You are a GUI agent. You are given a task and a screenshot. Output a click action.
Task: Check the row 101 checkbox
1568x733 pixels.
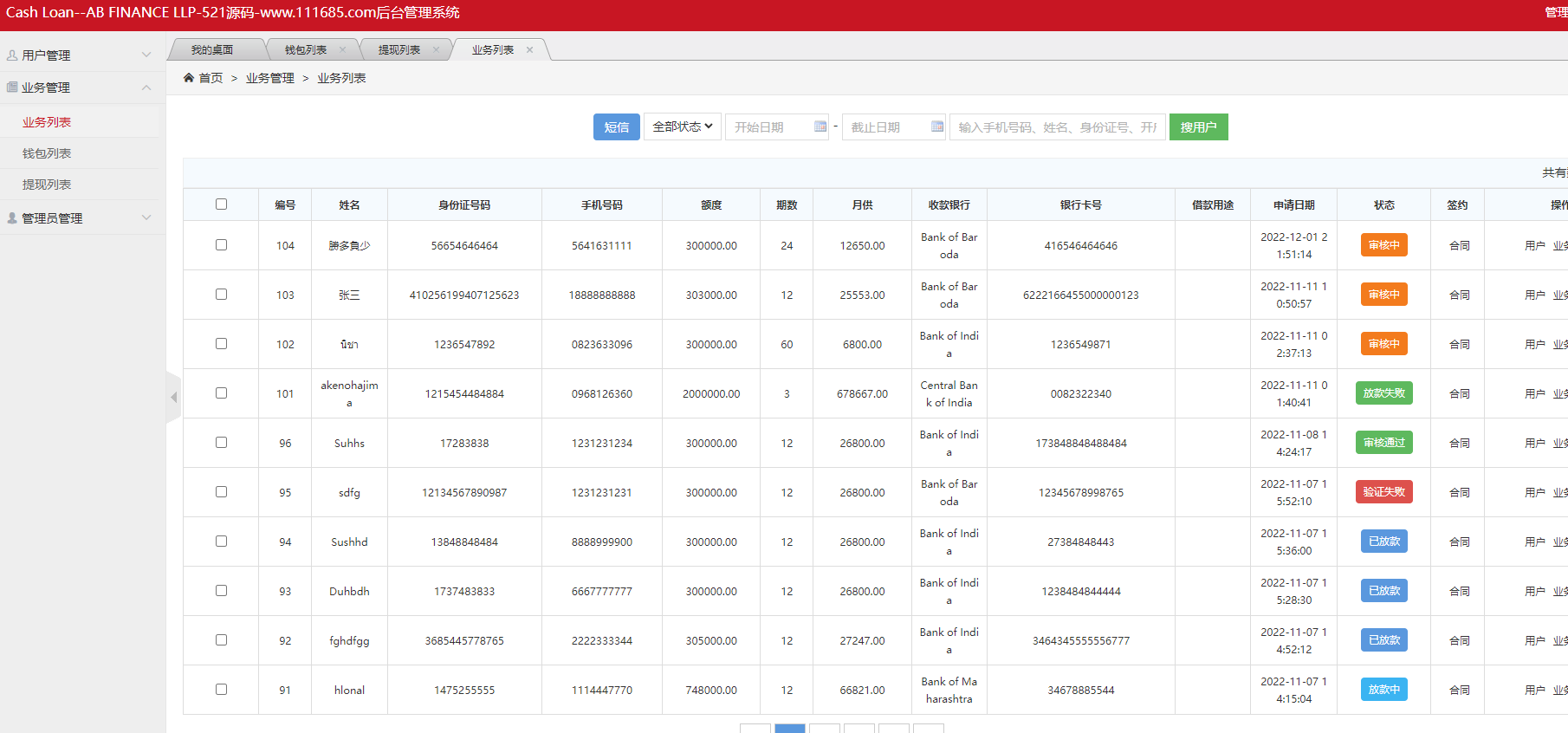pos(222,393)
